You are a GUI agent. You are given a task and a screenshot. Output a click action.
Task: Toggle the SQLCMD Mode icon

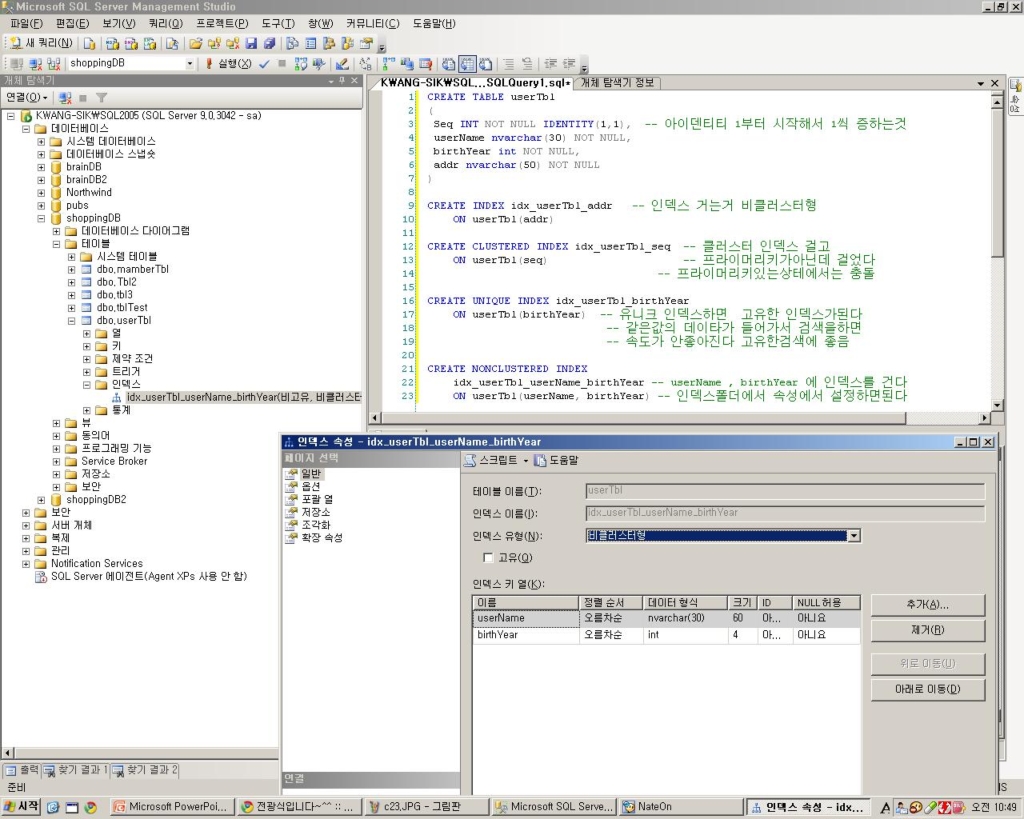425,63
